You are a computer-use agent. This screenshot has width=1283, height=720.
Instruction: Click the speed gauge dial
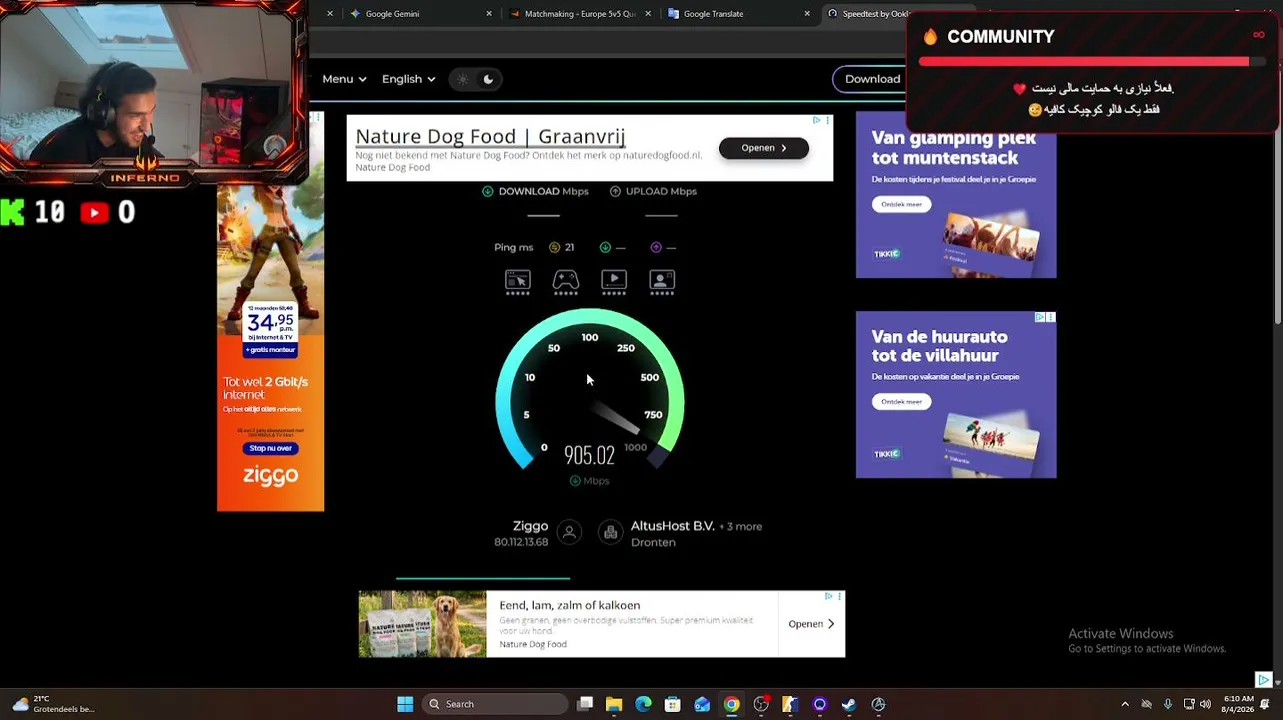590,389
